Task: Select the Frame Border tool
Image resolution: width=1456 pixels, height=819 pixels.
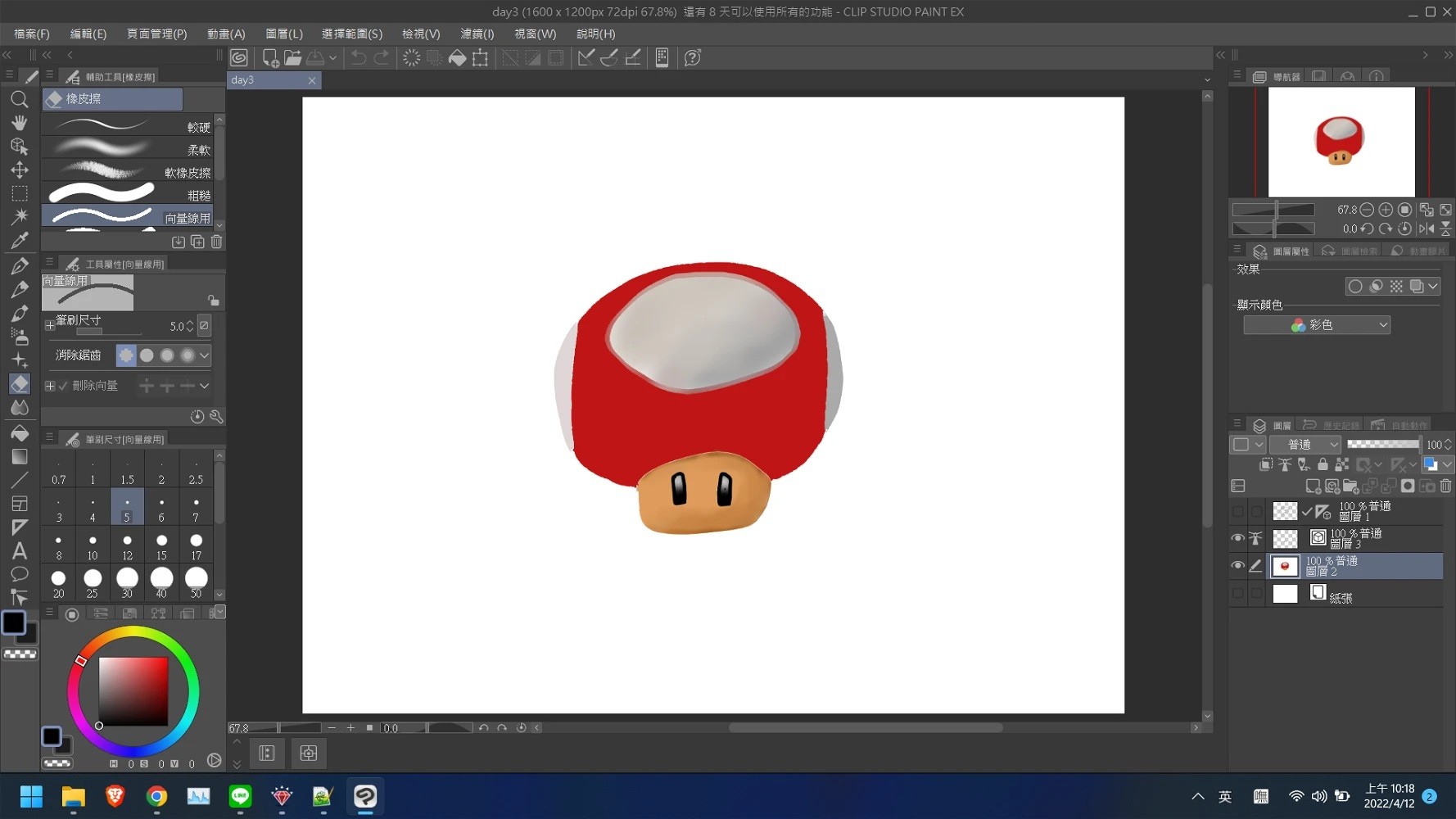Action: [x=20, y=504]
